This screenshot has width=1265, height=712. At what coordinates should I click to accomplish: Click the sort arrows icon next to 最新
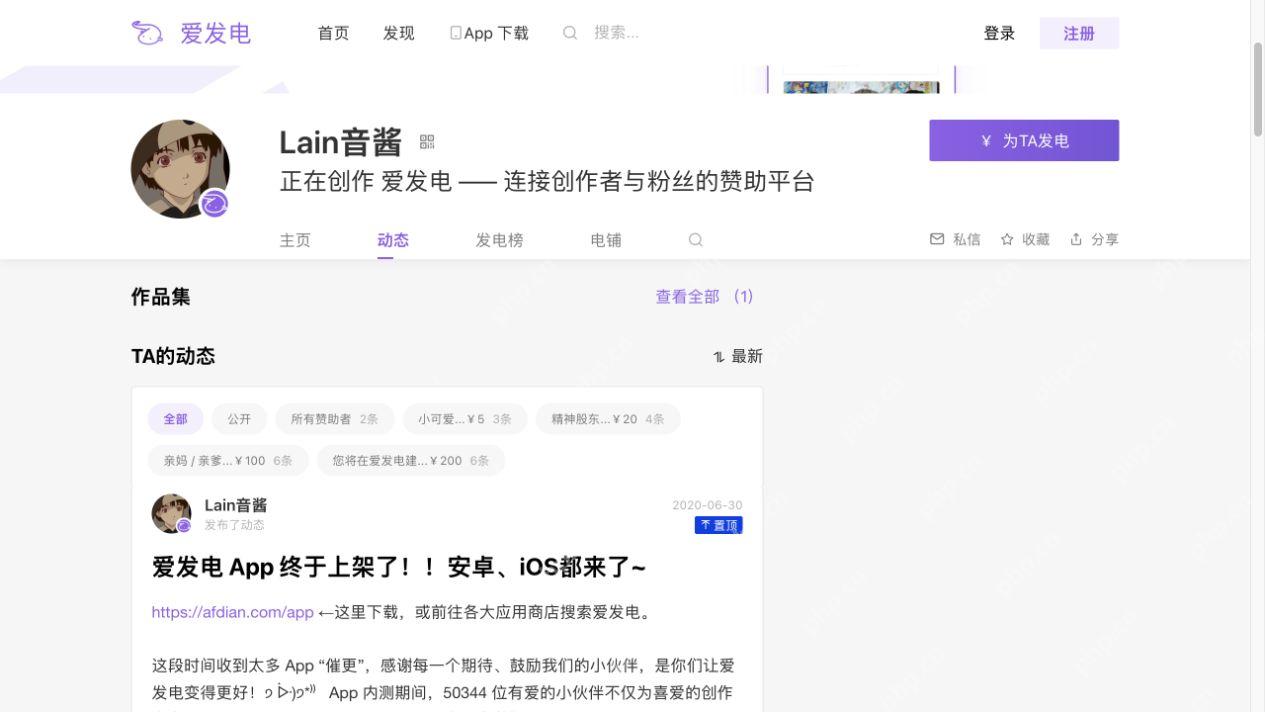(x=719, y=357)
